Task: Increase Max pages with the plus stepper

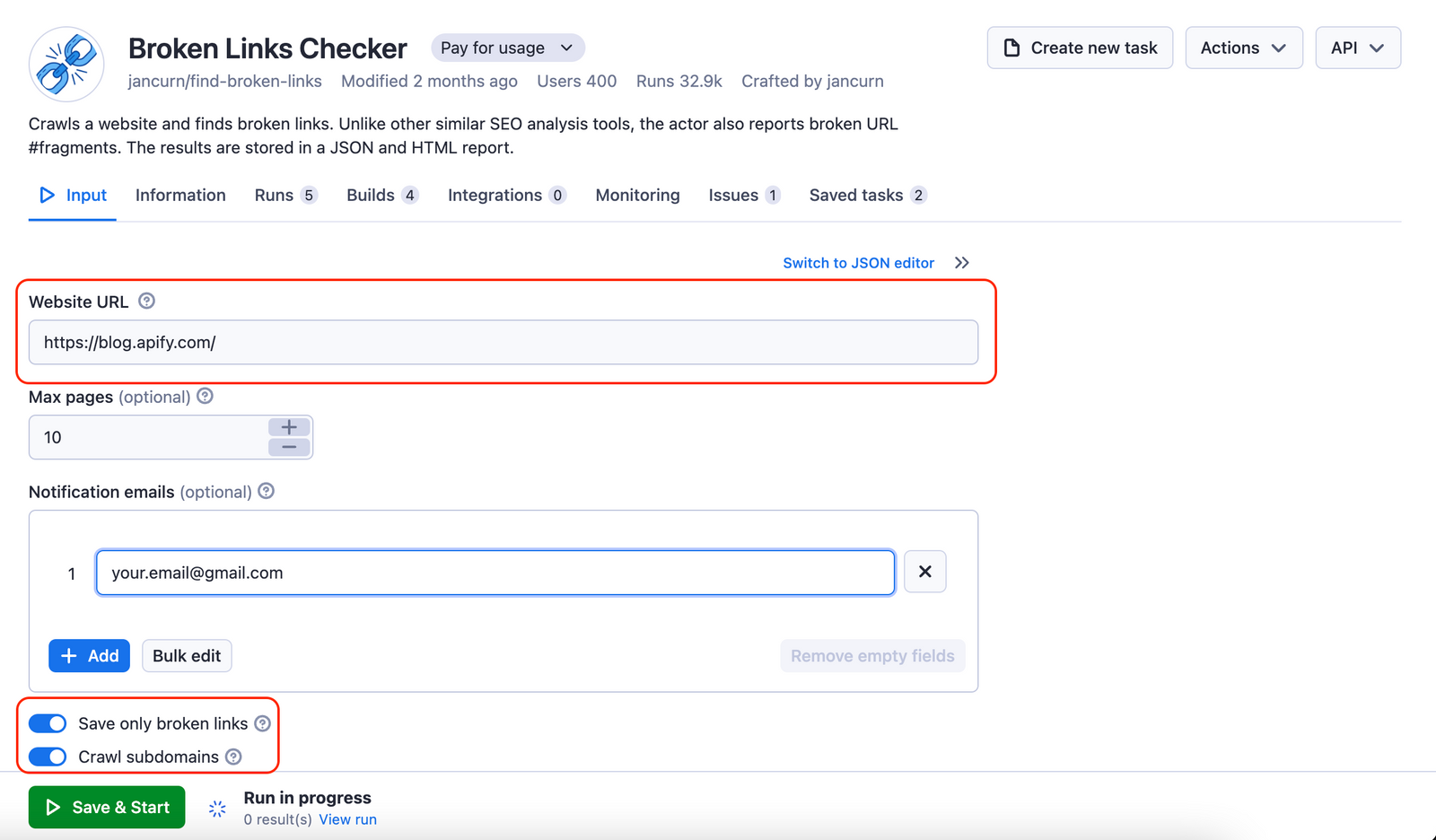Action: click(x=288, y=427)
